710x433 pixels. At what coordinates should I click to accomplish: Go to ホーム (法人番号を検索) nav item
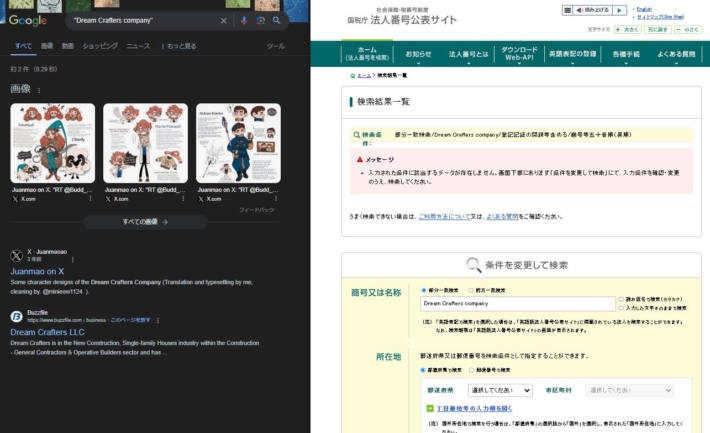367,54
